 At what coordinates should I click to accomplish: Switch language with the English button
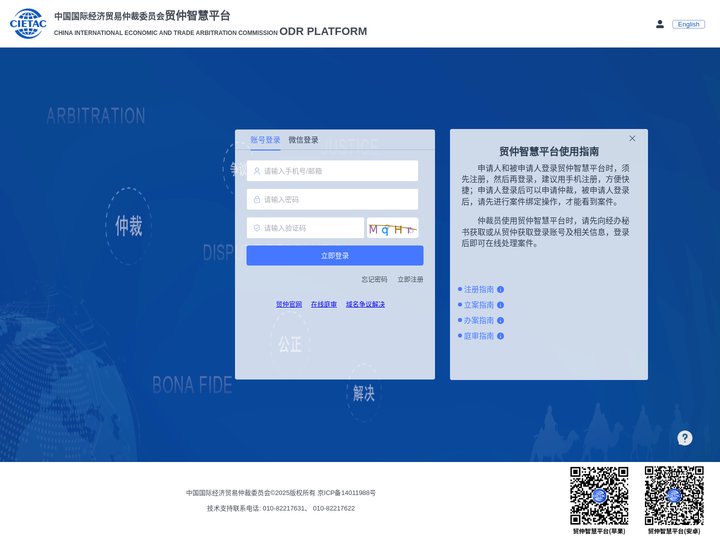click(x=688, y=24)
